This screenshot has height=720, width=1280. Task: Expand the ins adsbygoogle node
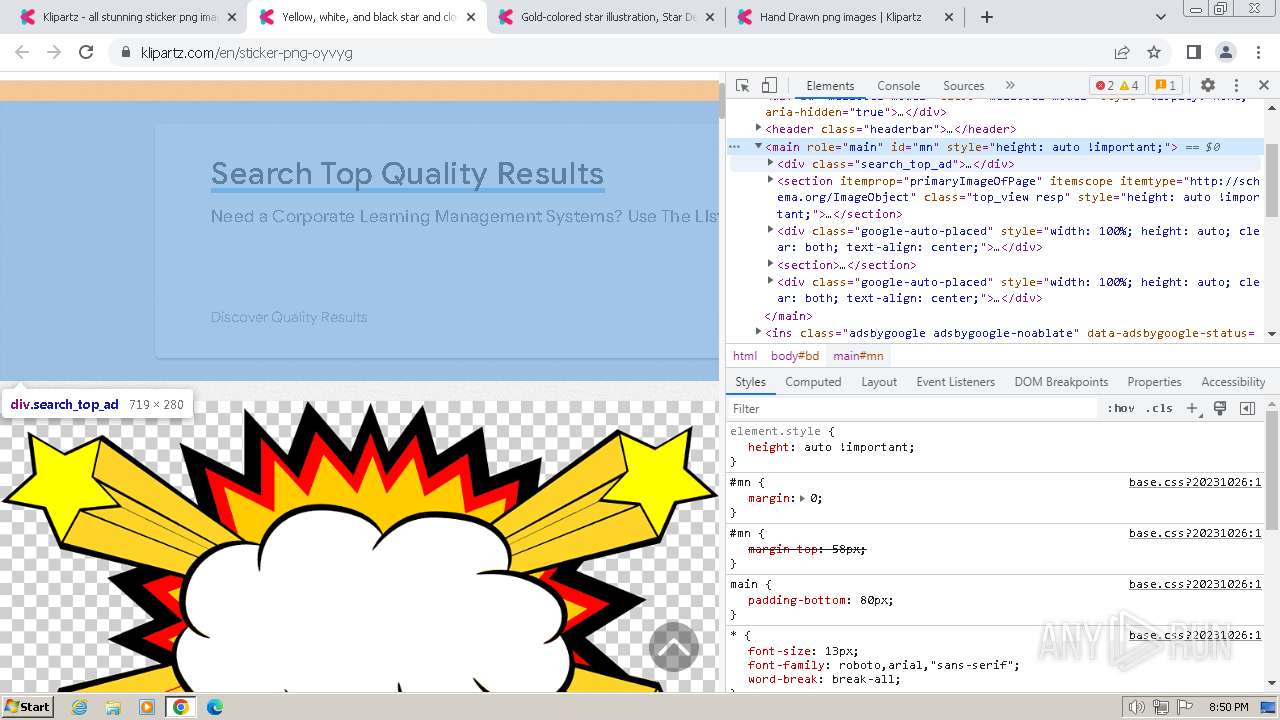(759, 332)
